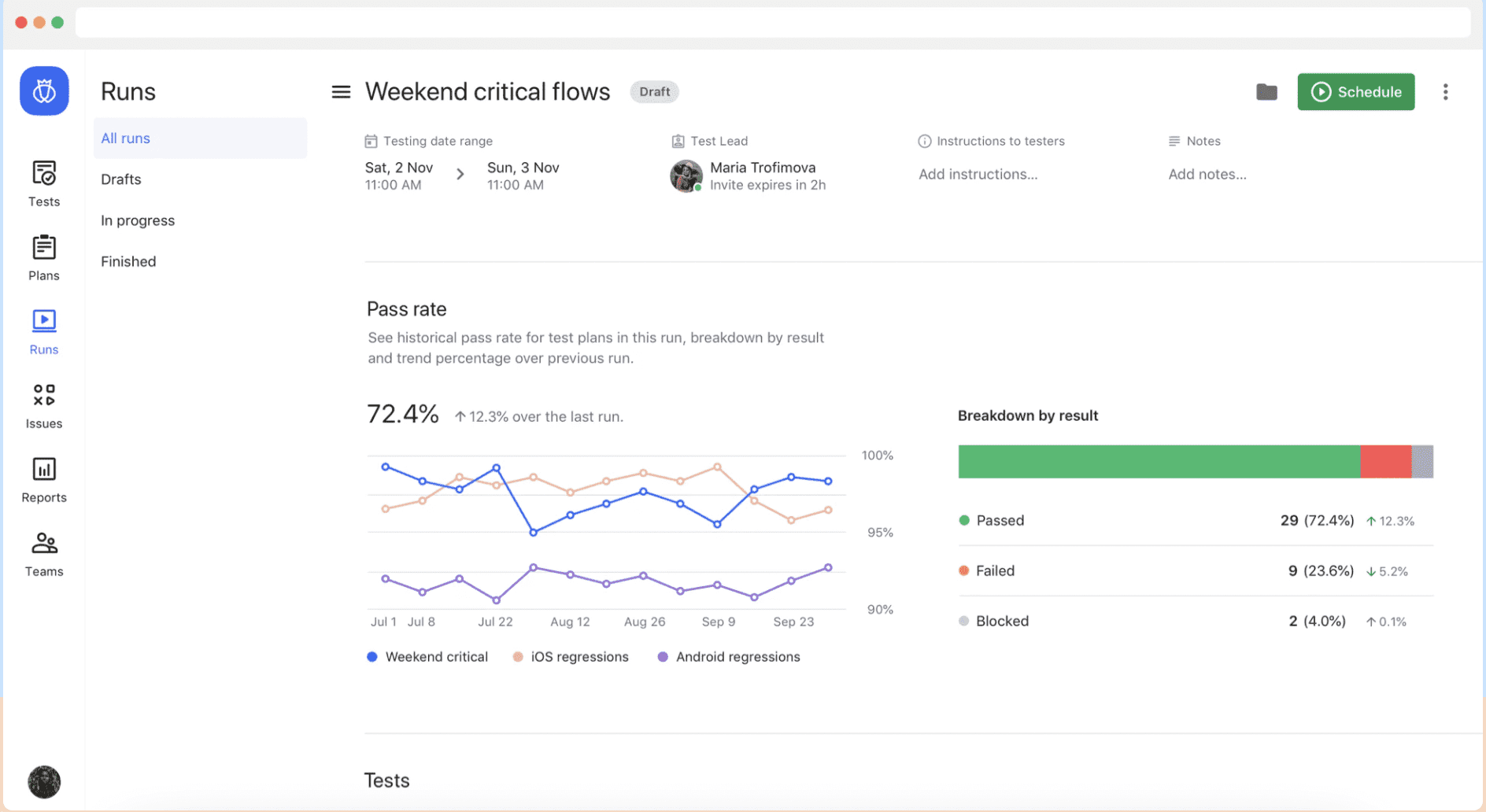
Task: Open the Plans section from the sidebar
Action: pyautogui.click(x=43, y=248)
